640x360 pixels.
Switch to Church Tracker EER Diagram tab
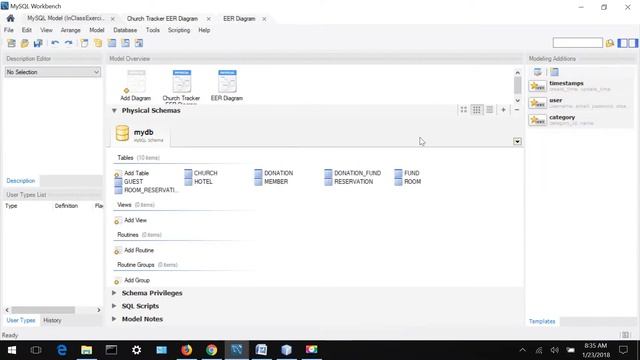(x=162, y=19)
